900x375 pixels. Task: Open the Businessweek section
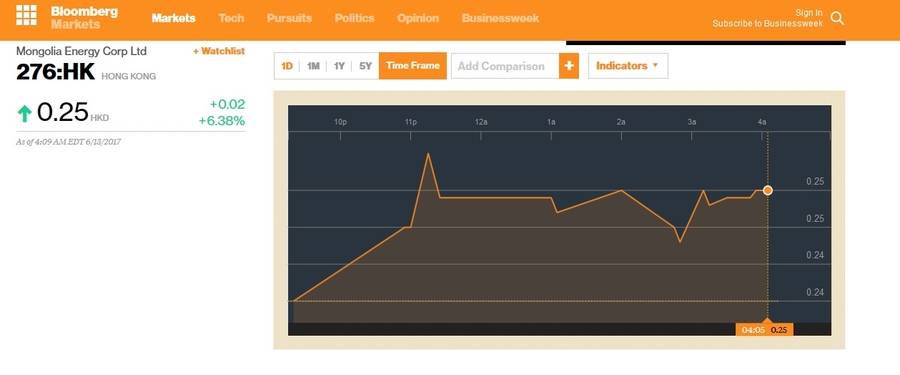501,18
